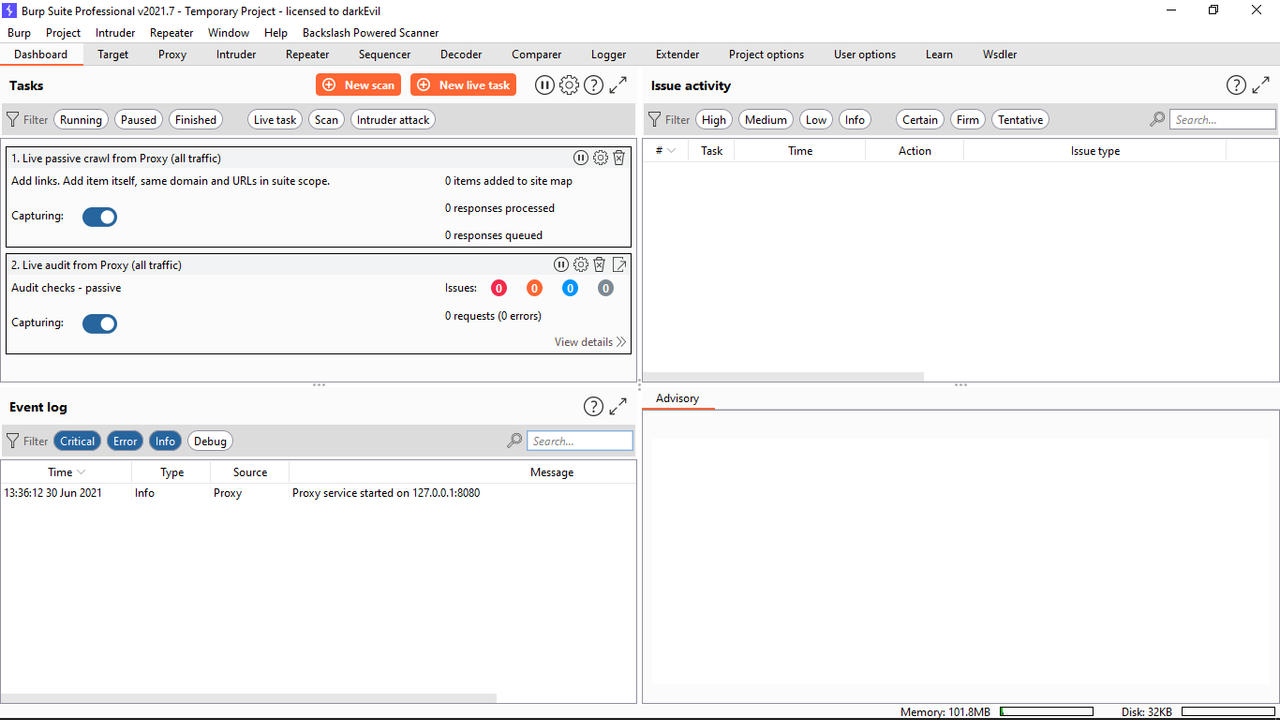The image size is (1280, 720).
Task: Switch to the Wsdler tab
Action: click(1000, 54)
